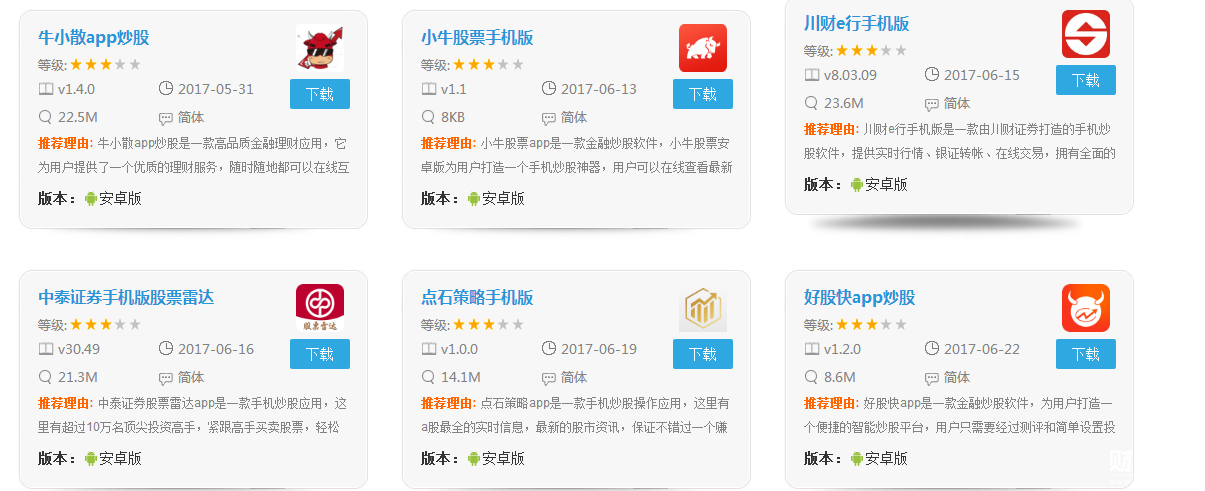Click size magnifier icon beside 14.1M
Image resolution: width=1205 pixels, height=491 pixels.
tap(429, 377)
